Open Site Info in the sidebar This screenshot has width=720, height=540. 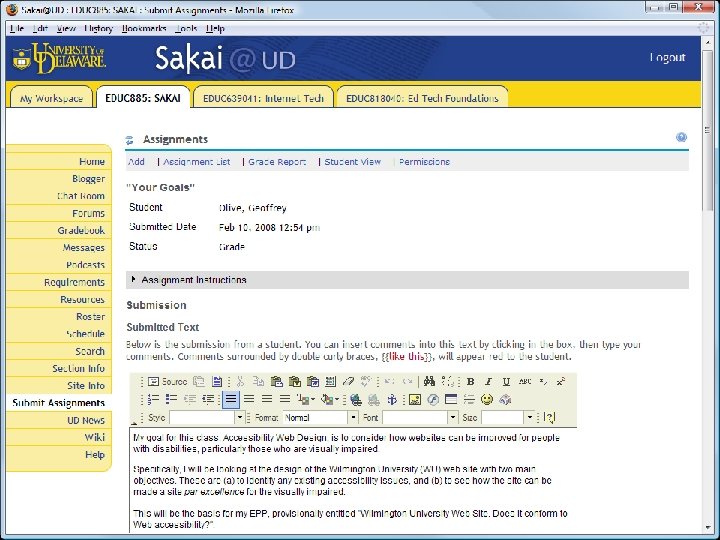point(86,386)
